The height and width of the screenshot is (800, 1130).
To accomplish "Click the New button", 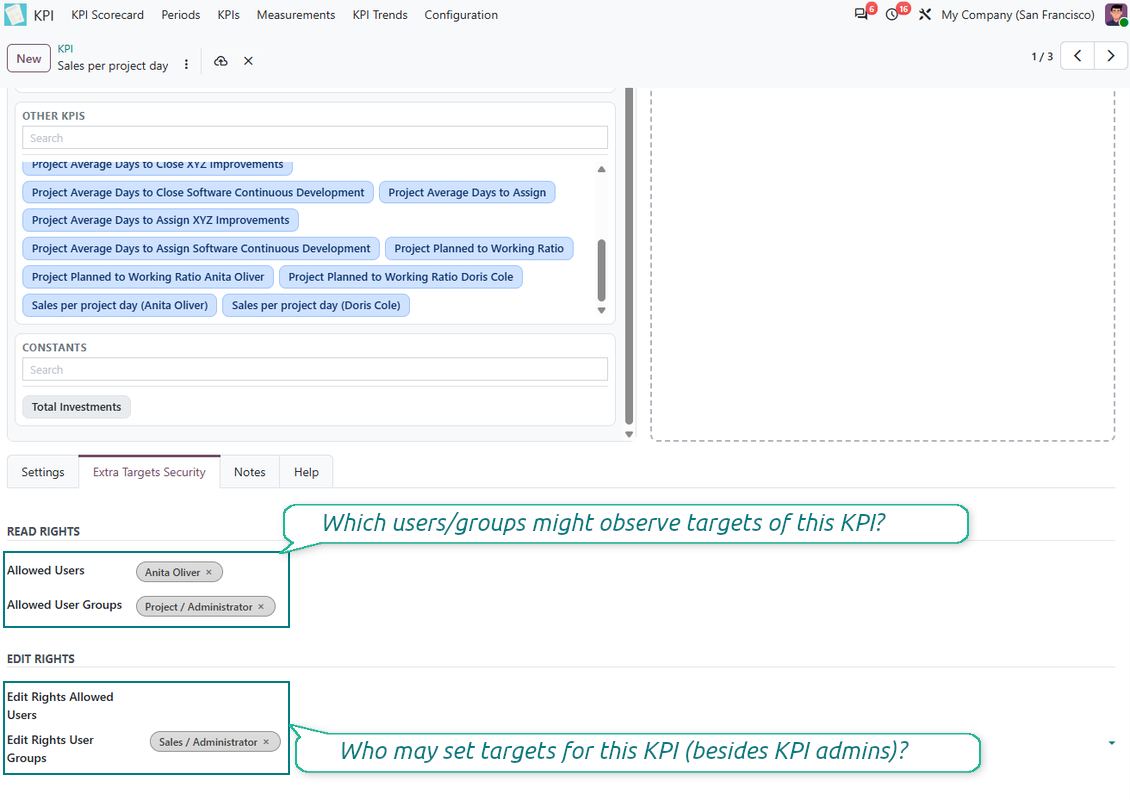I will point(29,58).
